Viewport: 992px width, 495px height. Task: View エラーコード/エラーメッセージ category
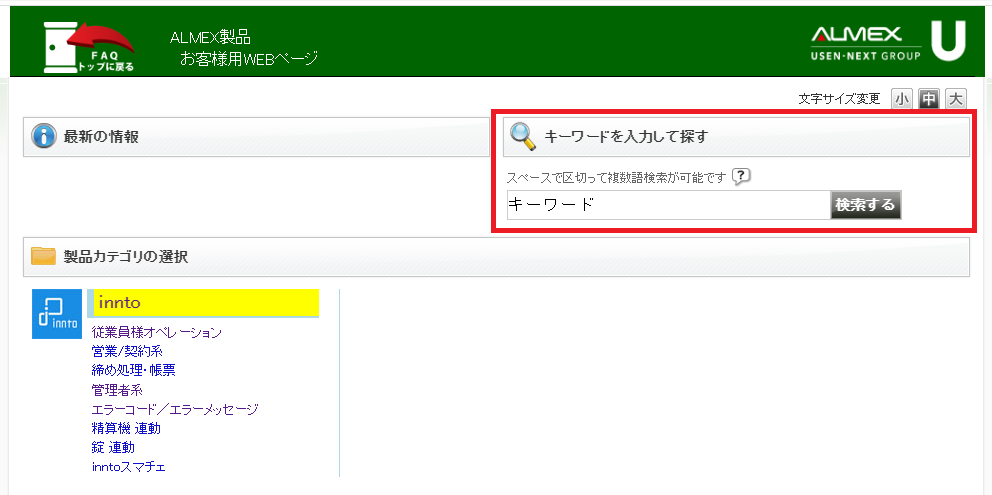click(x=174, y=409)
